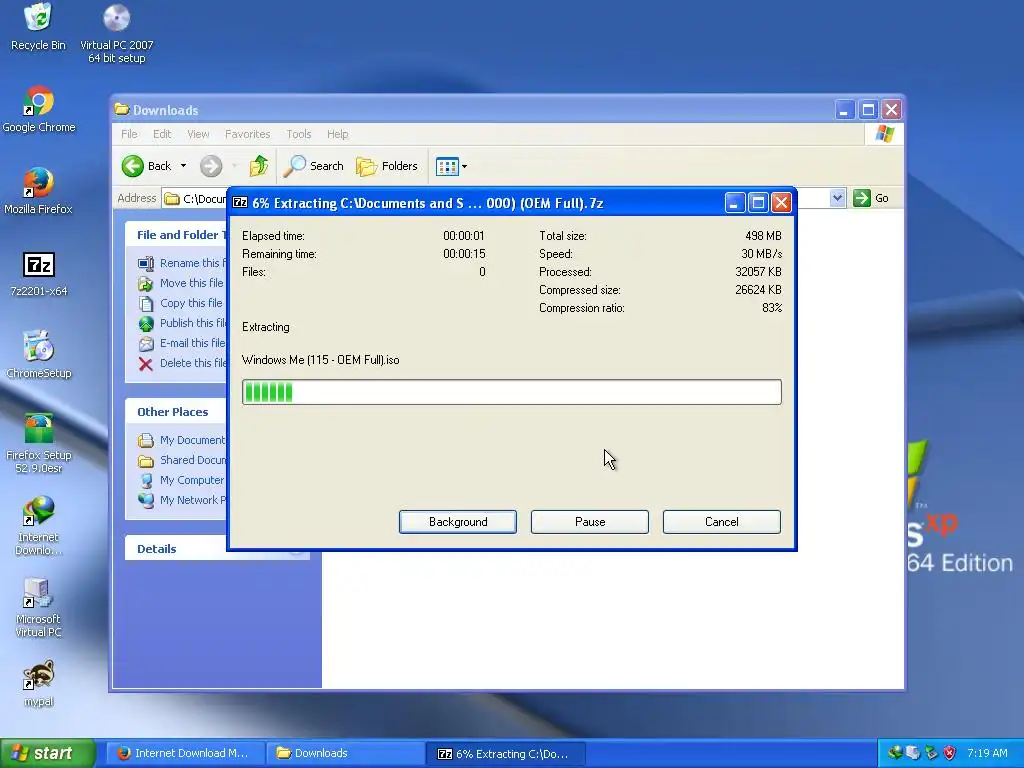Click Rename this file task link
The image size is (1024, 768).
182,263
